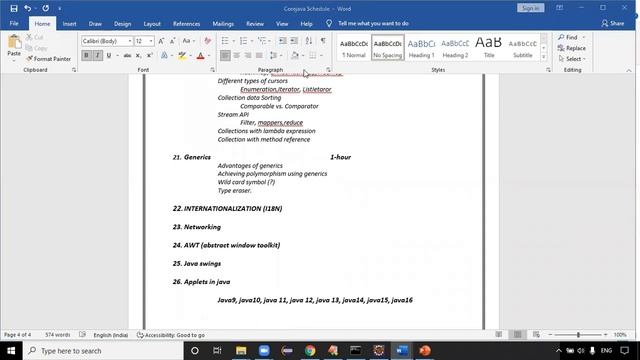Switch to the Insert tab
Image resolution: width=640 pixels, height=360 pixels.
69,24
